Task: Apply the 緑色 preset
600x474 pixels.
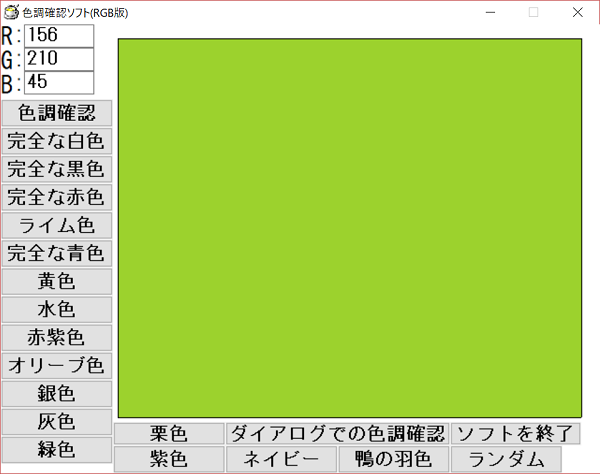Action: 57,450
